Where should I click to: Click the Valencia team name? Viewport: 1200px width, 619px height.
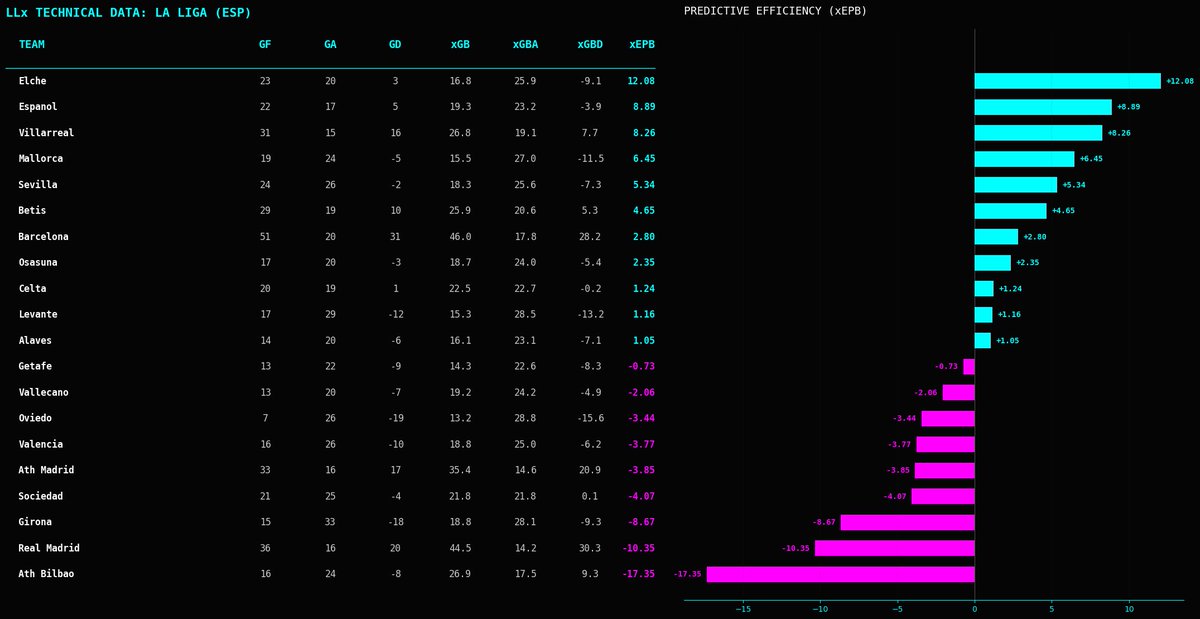click(40, 445)
